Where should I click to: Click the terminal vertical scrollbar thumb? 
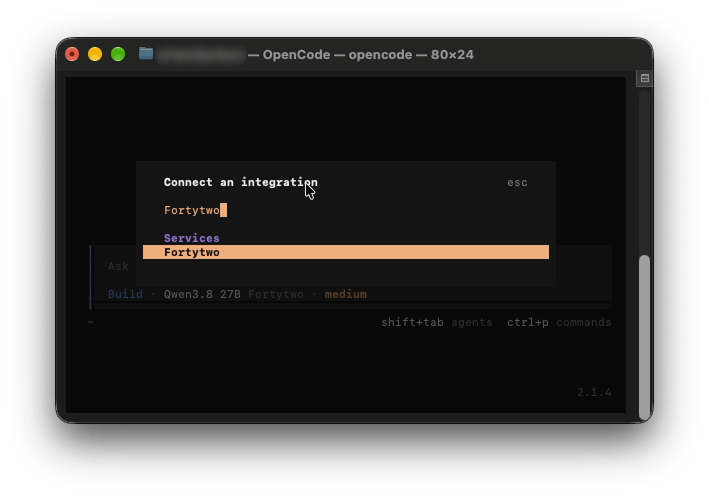coord(644,337)
